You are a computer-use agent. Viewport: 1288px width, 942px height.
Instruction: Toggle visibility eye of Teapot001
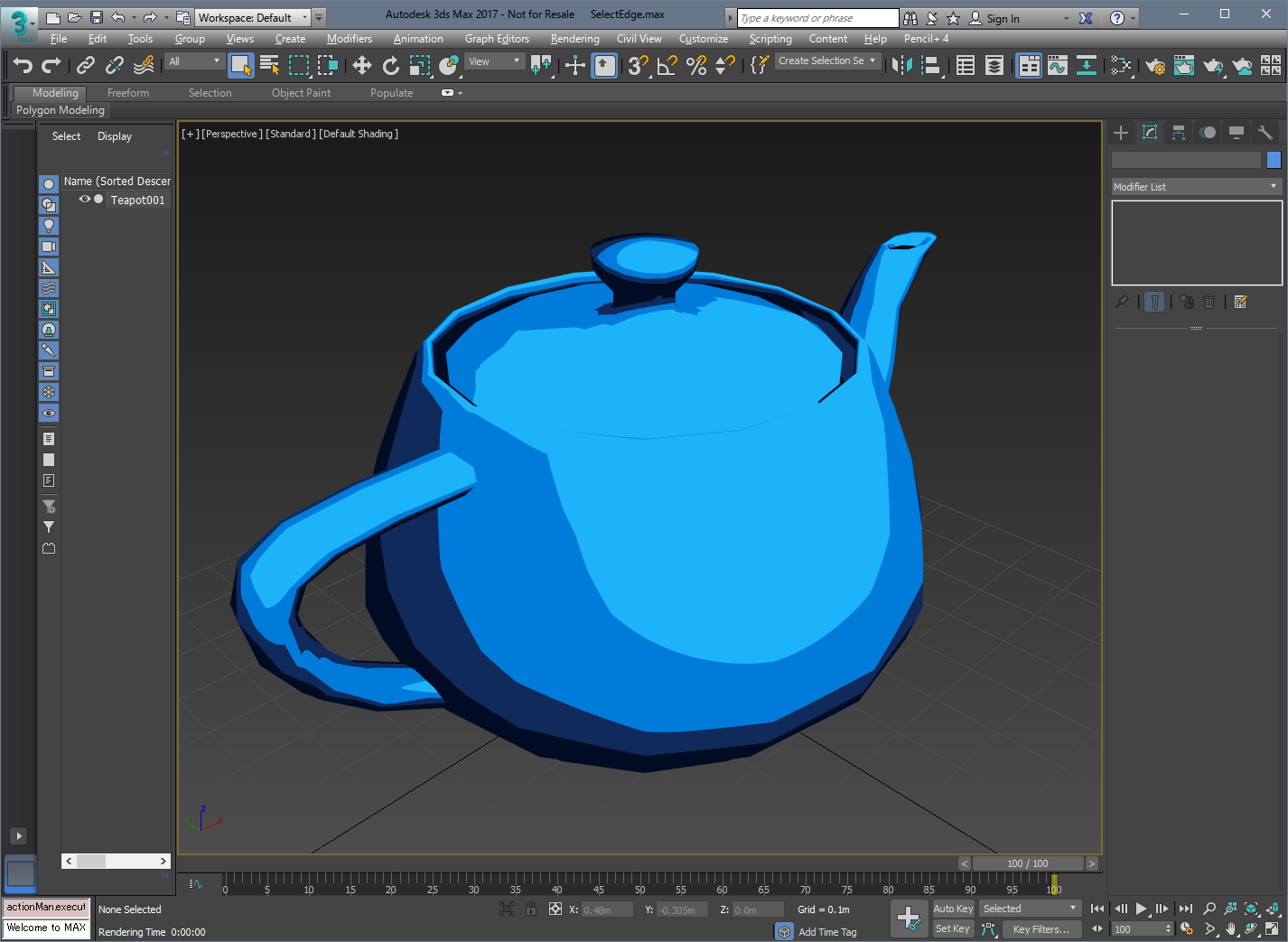tap(84, 200)
